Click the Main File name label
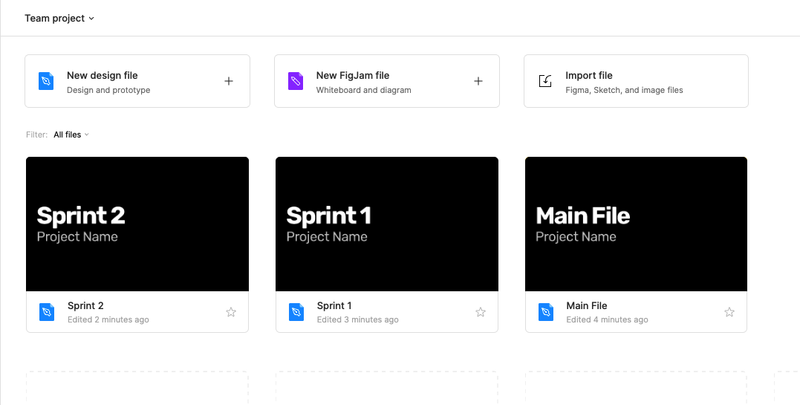 click(x=587, y=306)
